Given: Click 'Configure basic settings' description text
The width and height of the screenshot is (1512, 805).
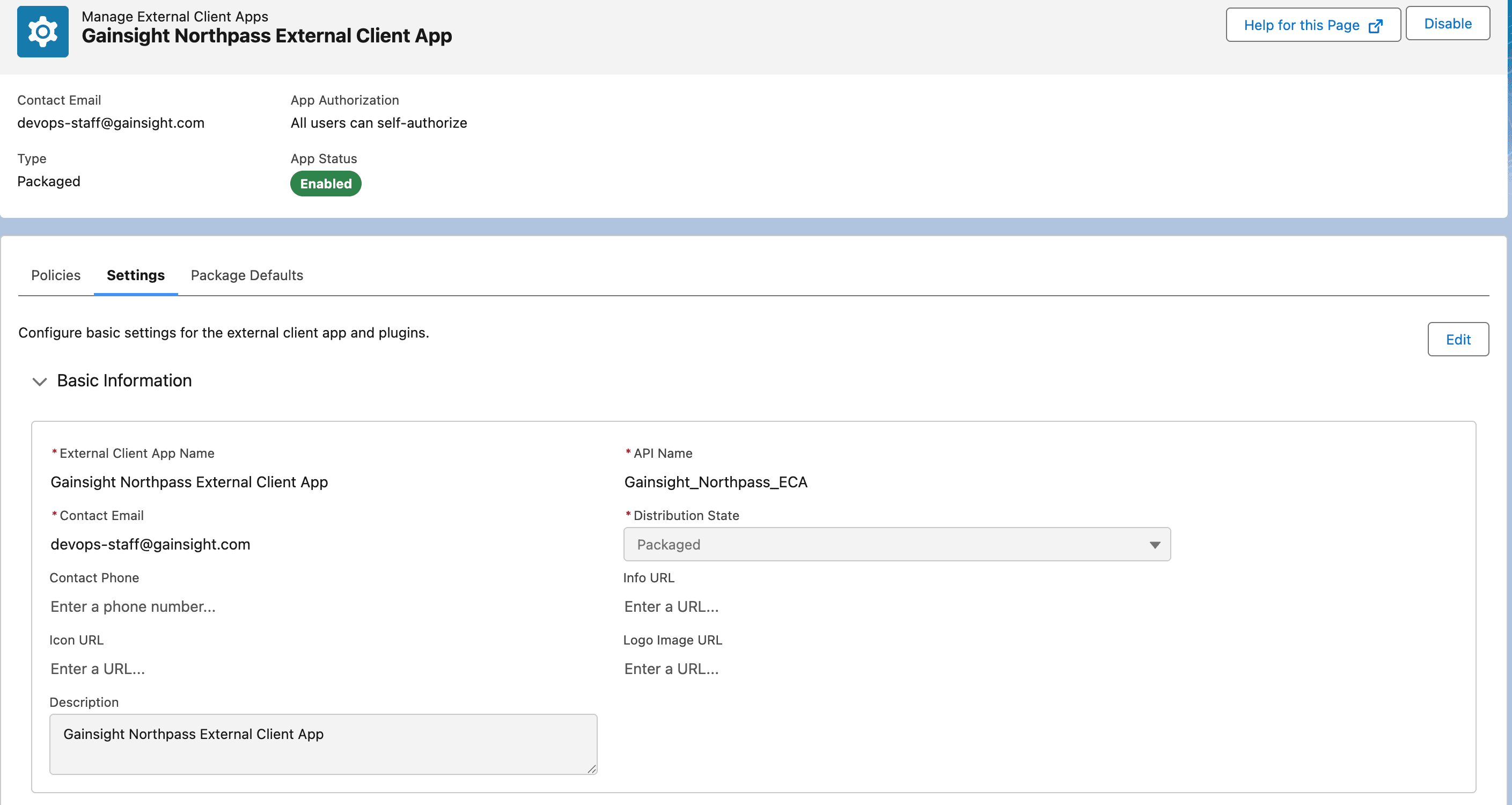Looking at the screenshot, I should pyautogui.click(x=224, y=333).
